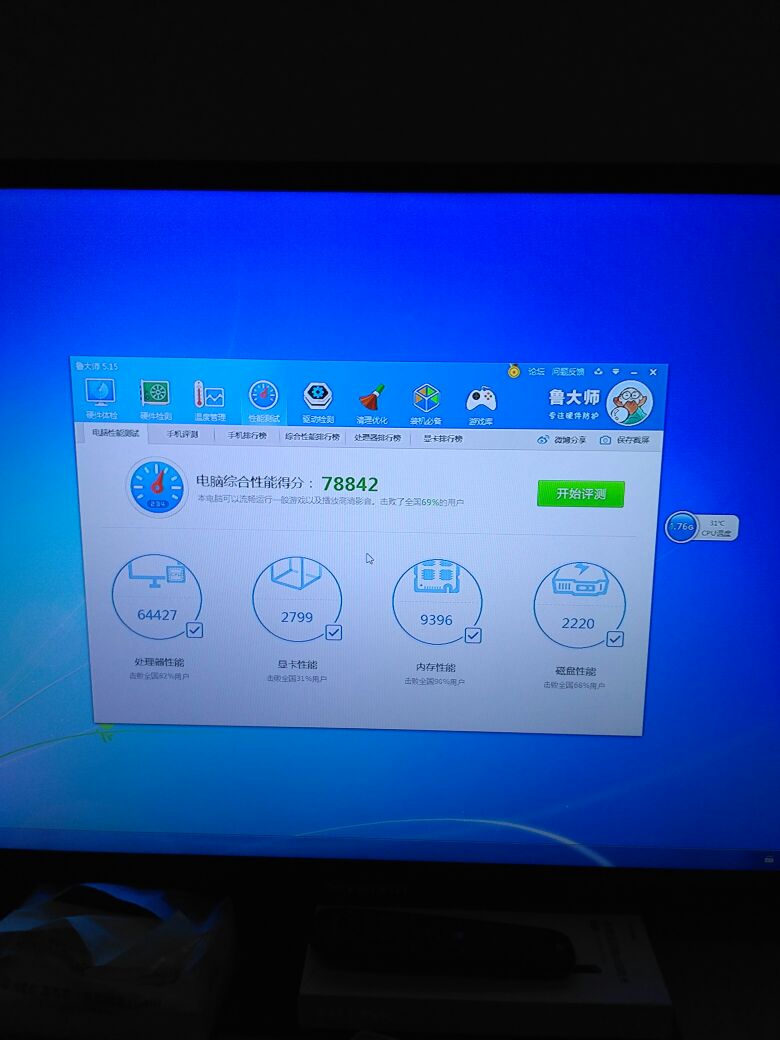Click the graphics score 2799

click(296, 618)
